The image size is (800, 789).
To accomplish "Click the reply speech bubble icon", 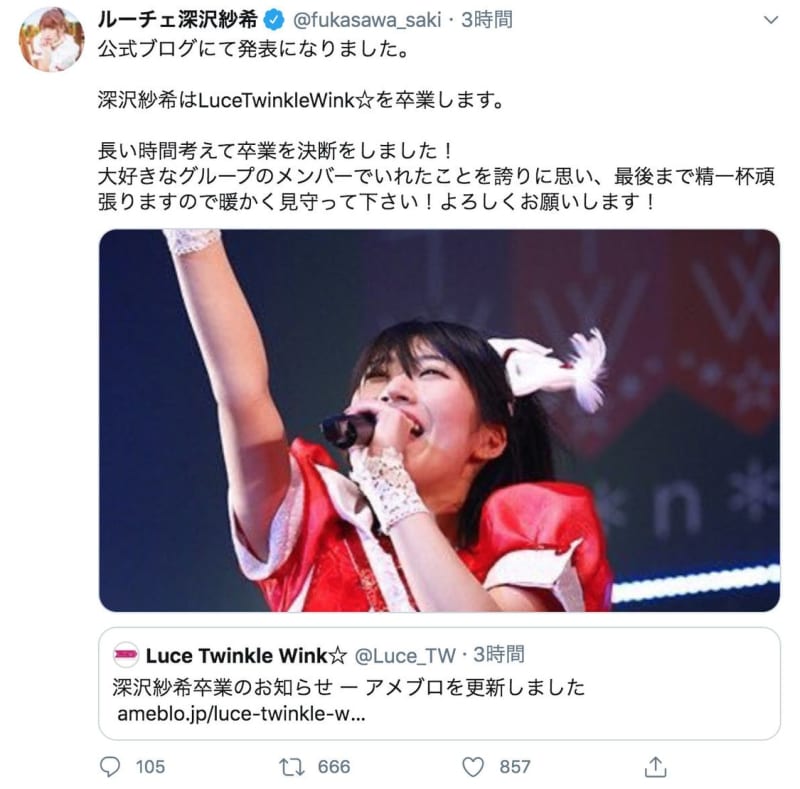I will click(110, 767).
